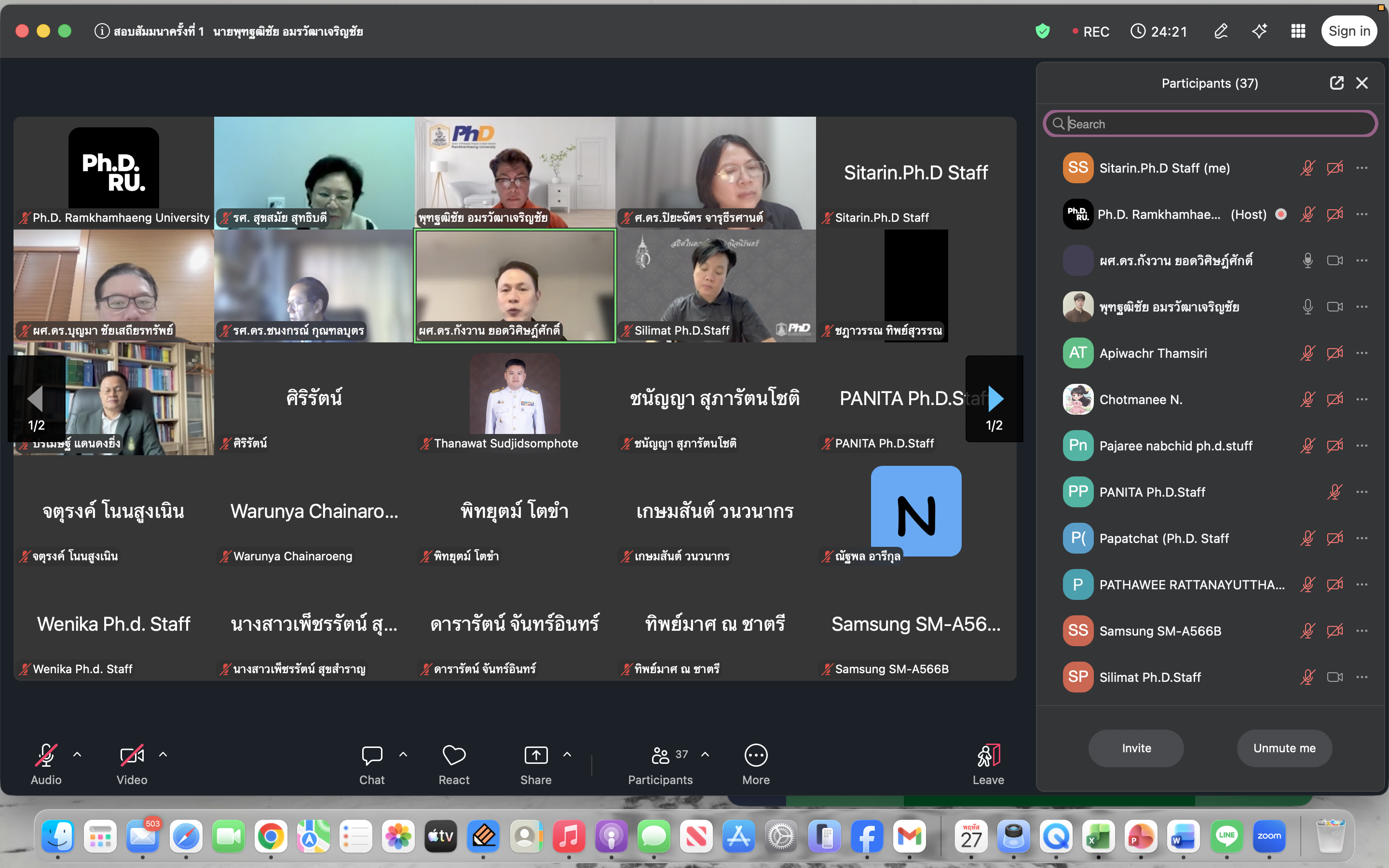
Task: Go to the next gallery page
Action: point(994,399)
